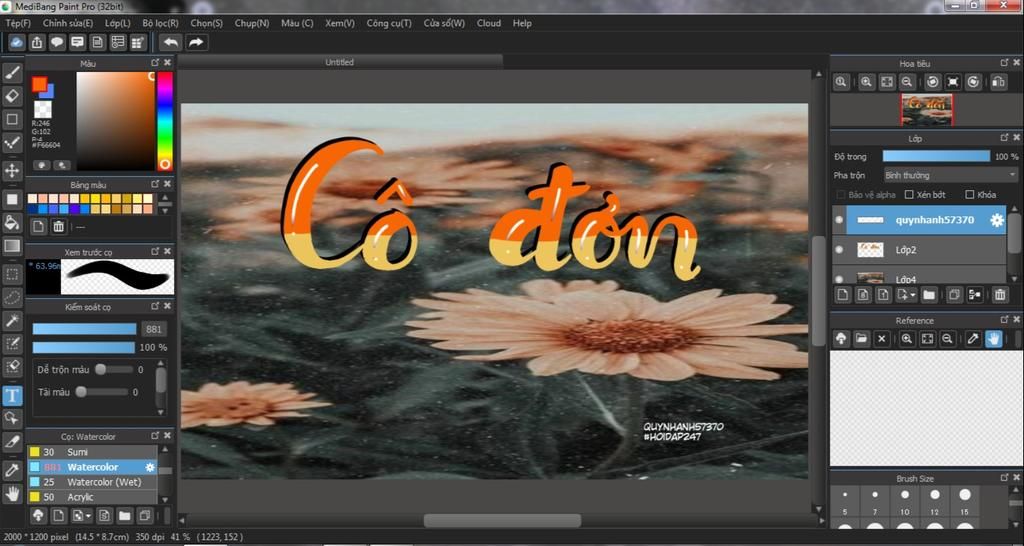Select the Acrylic brush

click(x=92, y=497)
